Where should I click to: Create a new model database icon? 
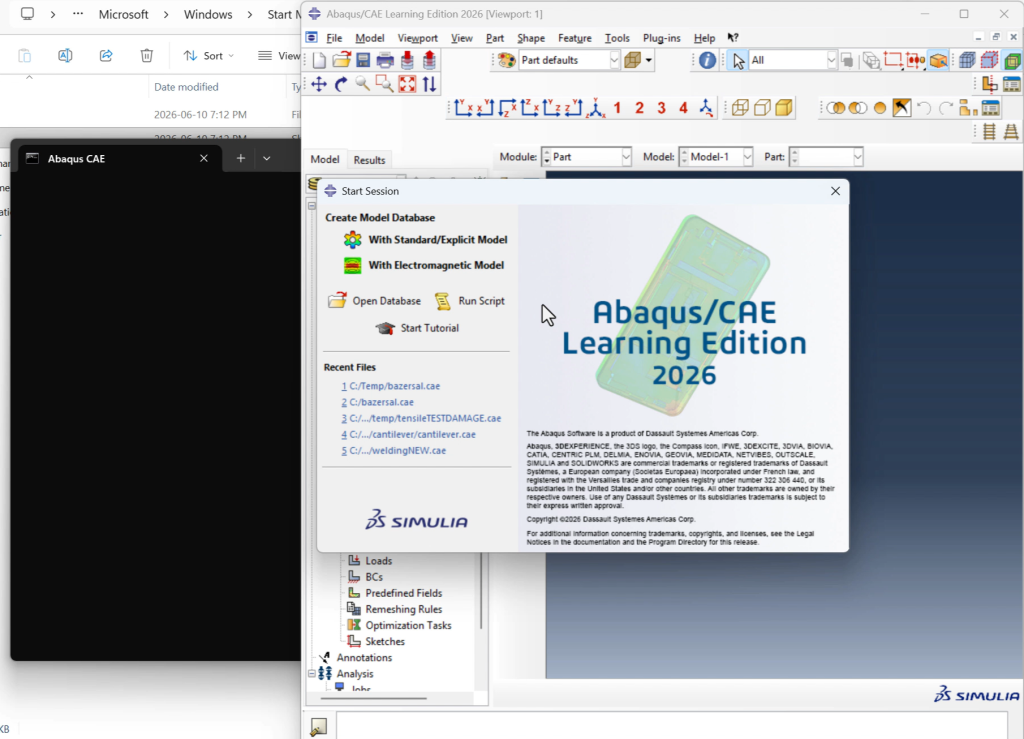tap(319, 61)
